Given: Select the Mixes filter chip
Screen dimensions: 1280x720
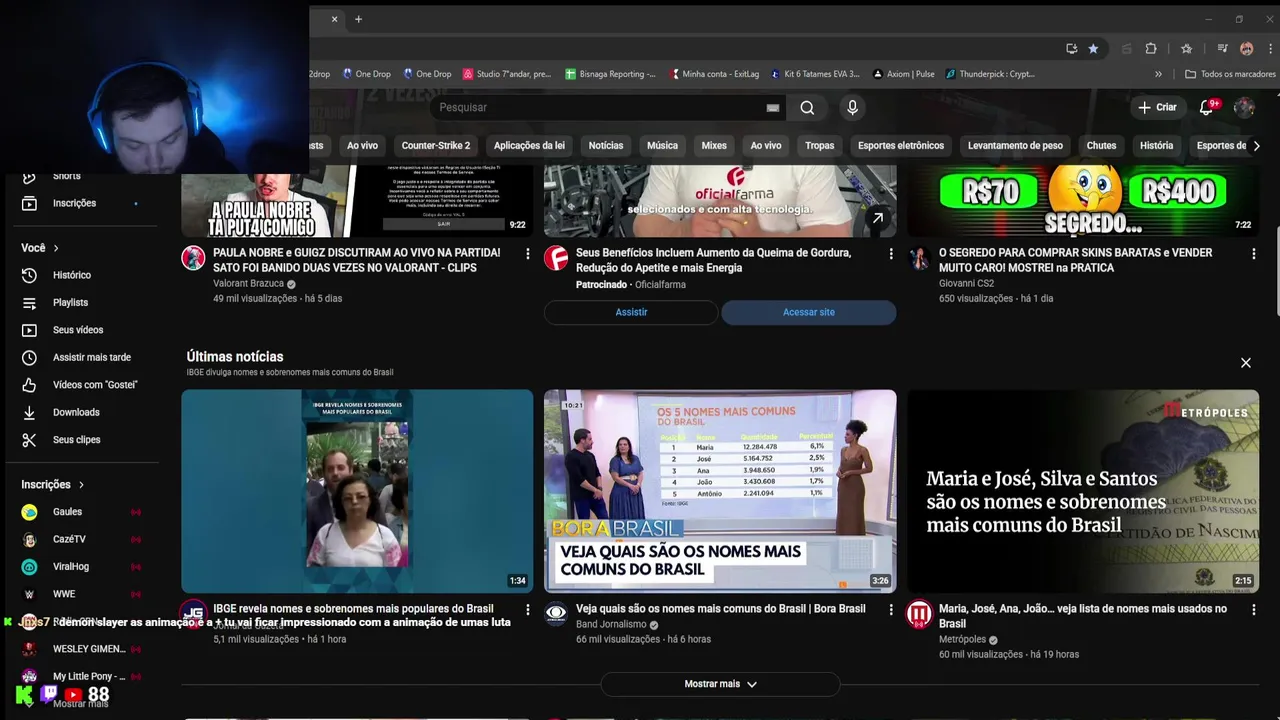Looking at the screenshot, I should pyautogui.click(x=714, y=146).
